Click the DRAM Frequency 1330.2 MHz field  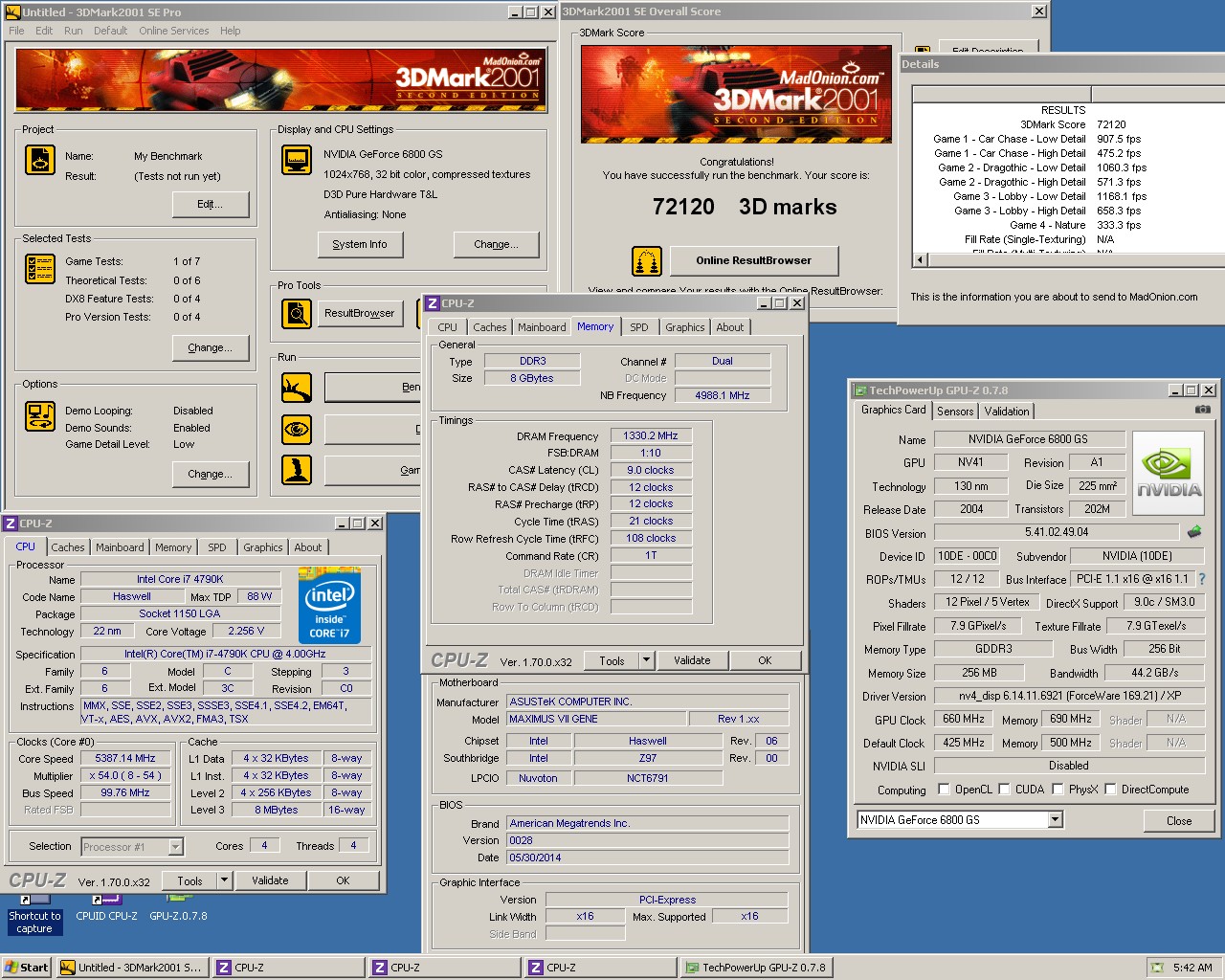[651, 435]
